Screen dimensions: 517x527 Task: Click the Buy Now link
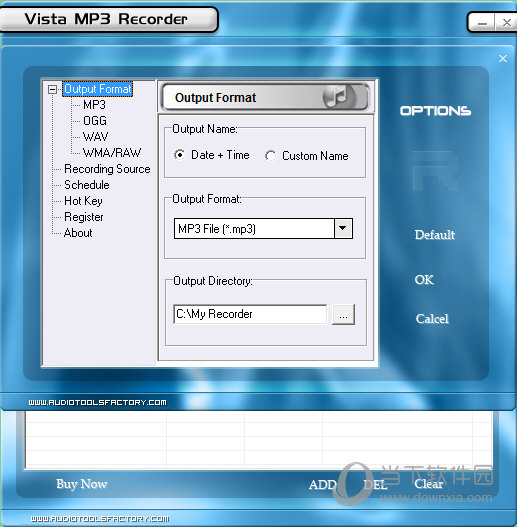pos(82,484)
